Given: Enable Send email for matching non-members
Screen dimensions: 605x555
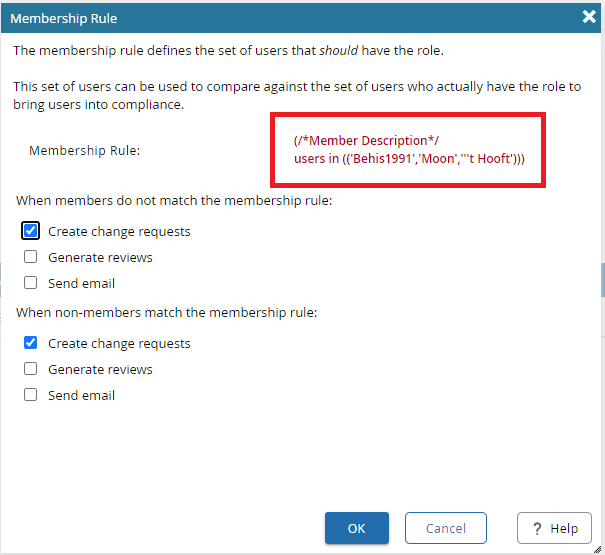Looking at the screenshot, I should pyautogui.click(x=31, y=395).
